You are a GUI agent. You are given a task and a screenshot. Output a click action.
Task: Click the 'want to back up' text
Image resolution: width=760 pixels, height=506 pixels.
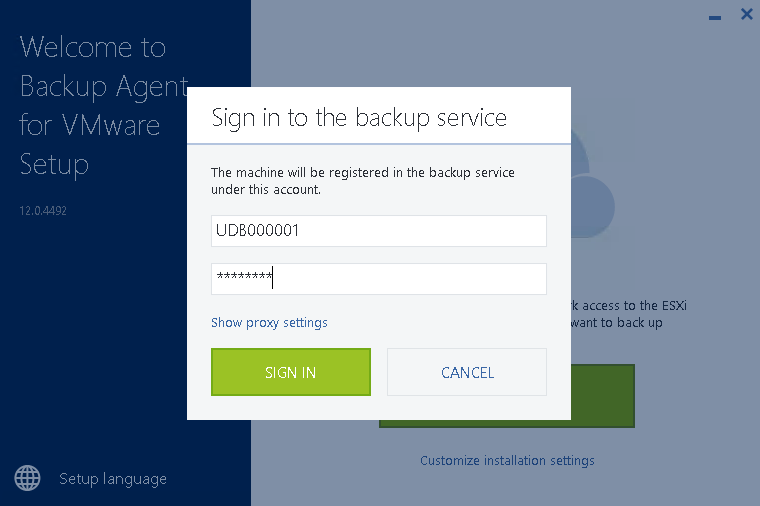617,323
